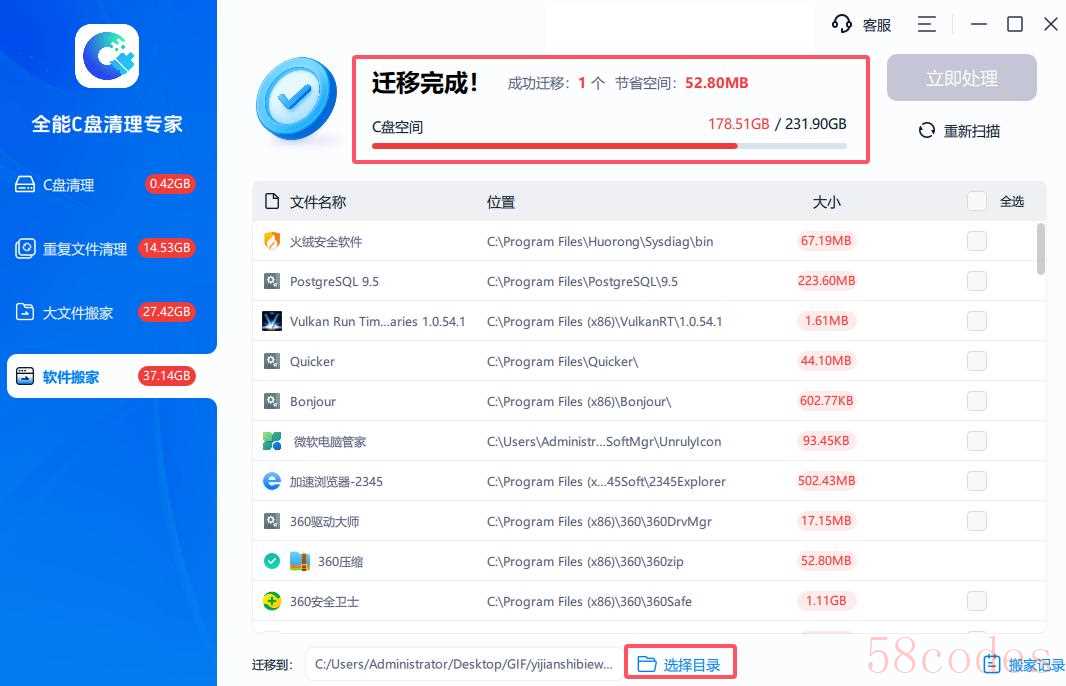Check the 火绒安全软件 row checkbox
1066x686 pixels.
pos(977,241)
